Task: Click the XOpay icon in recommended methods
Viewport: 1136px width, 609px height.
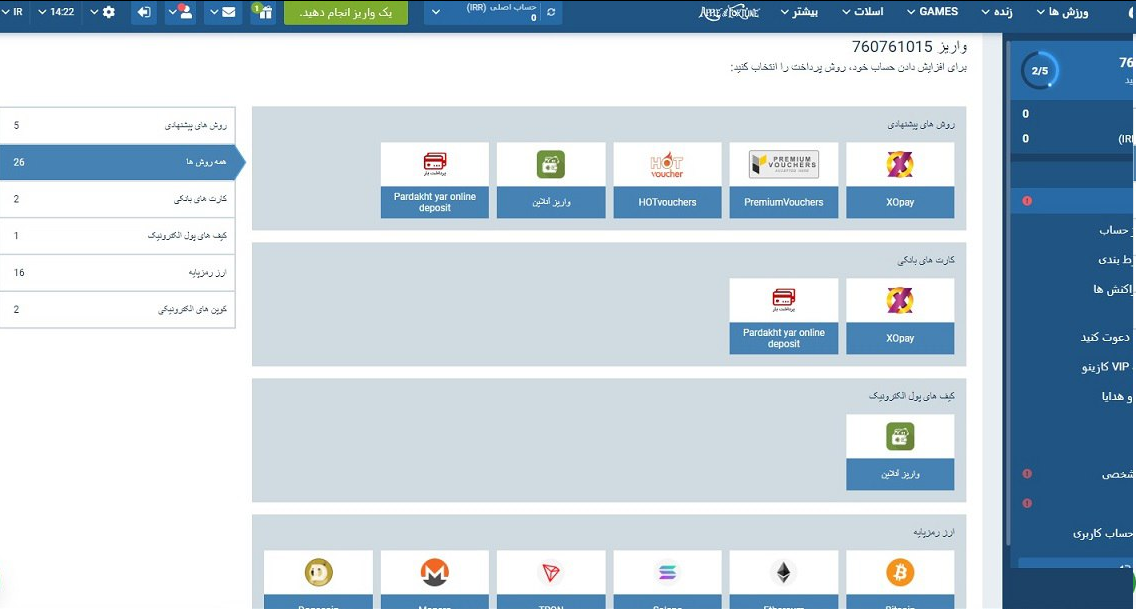Action: 899,165
